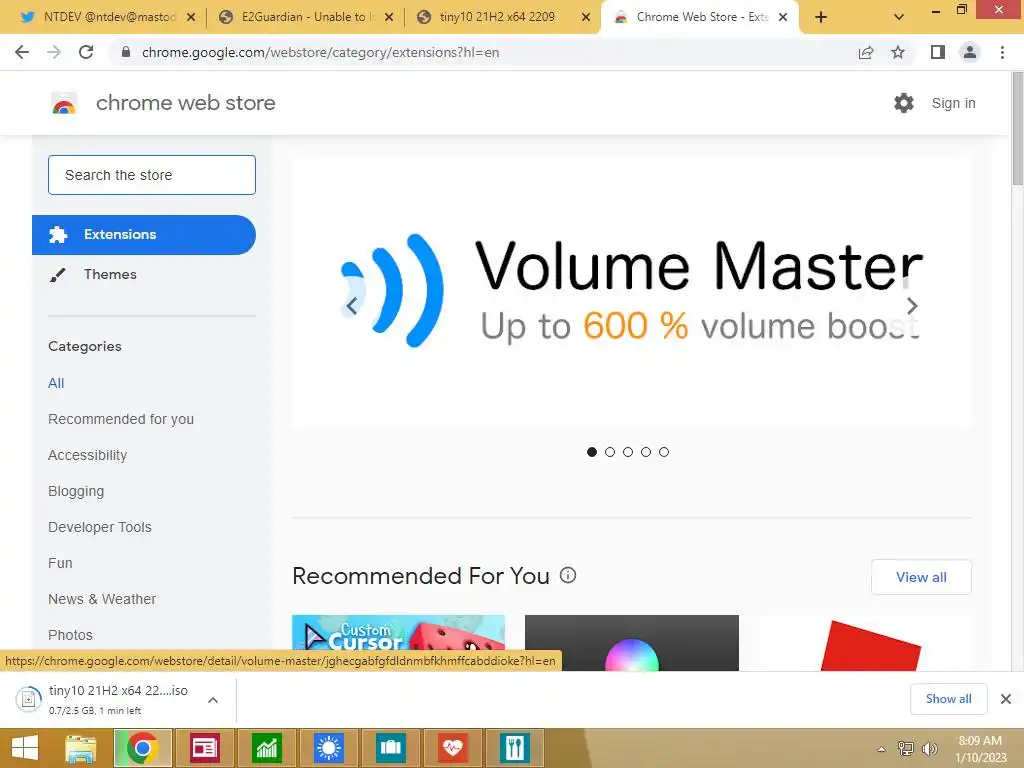Go back using browser back arrow
The height and width of the screenshot is (768, 1024).
tap(22, 52)
